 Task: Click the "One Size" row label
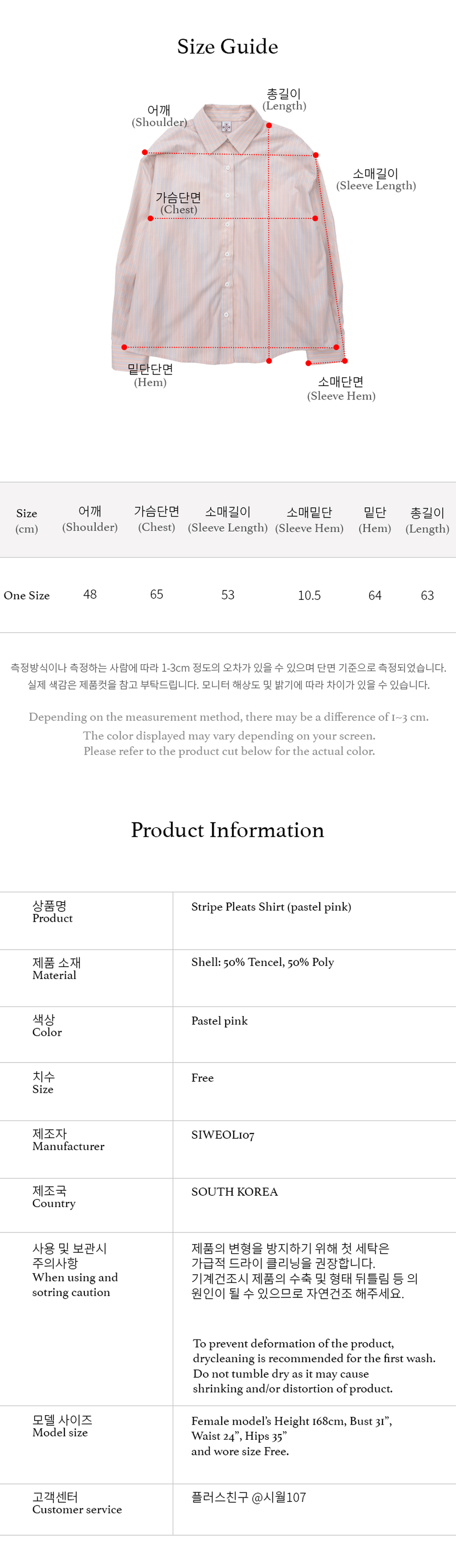pyautogui.click(x=27, y=596)
